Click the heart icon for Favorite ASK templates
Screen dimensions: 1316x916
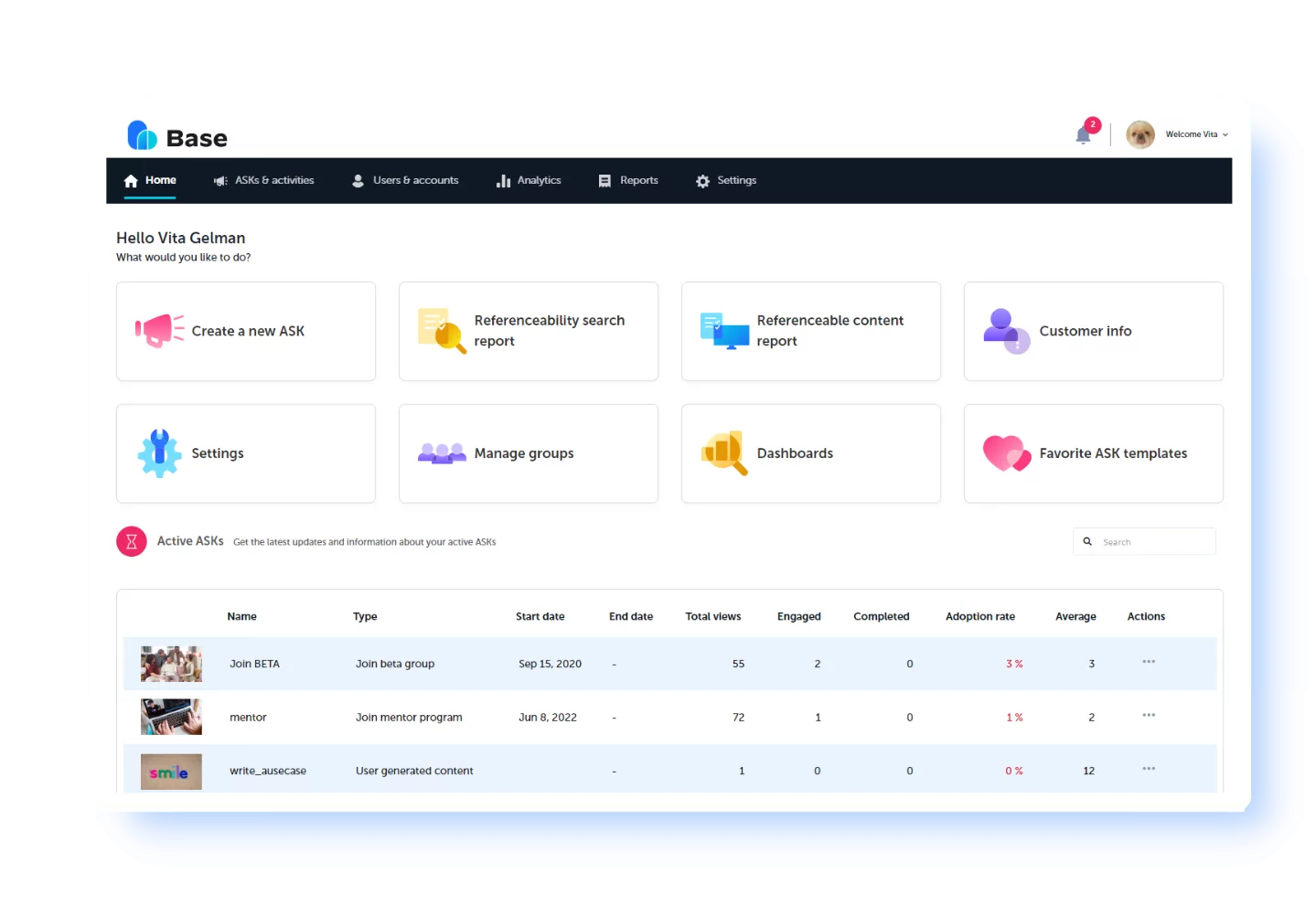point(1005,453)
